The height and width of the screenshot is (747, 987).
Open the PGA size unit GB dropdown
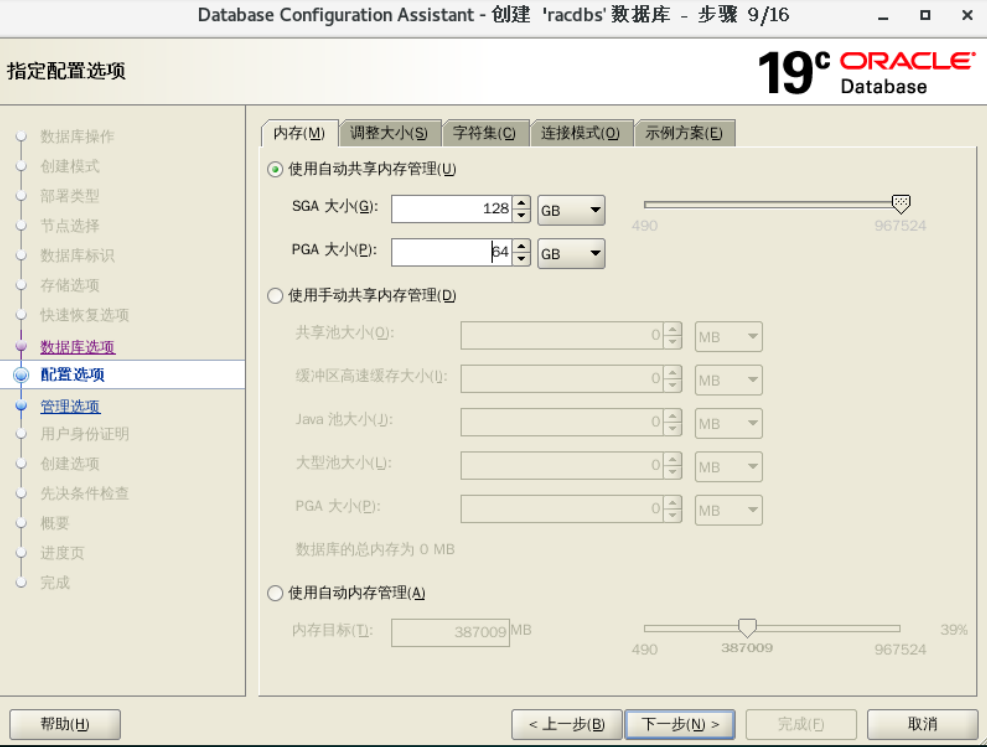tap(571, 254)
